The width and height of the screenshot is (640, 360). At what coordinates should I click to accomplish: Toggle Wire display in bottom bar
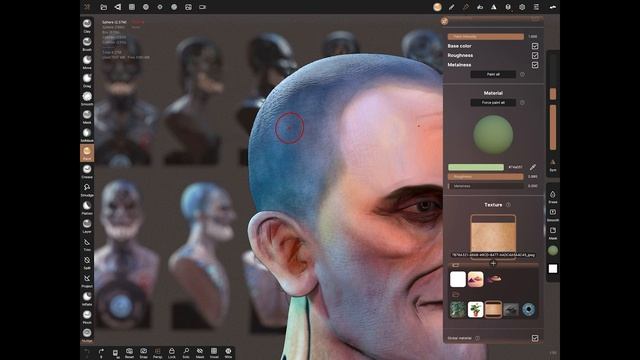pyautogui.click(x=228, y=353)
